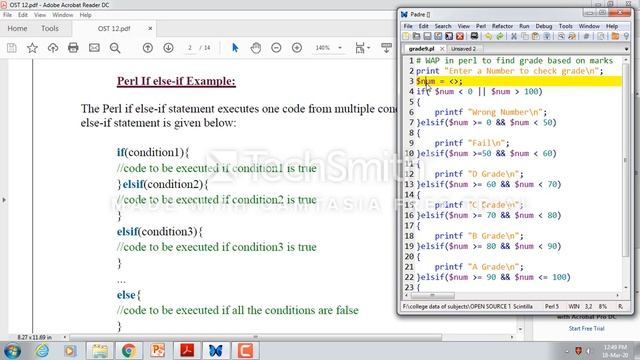Screen dimensions: 640x360
Task: Click the yellow Undo arrow in Padre
Action: coord(489,36)
